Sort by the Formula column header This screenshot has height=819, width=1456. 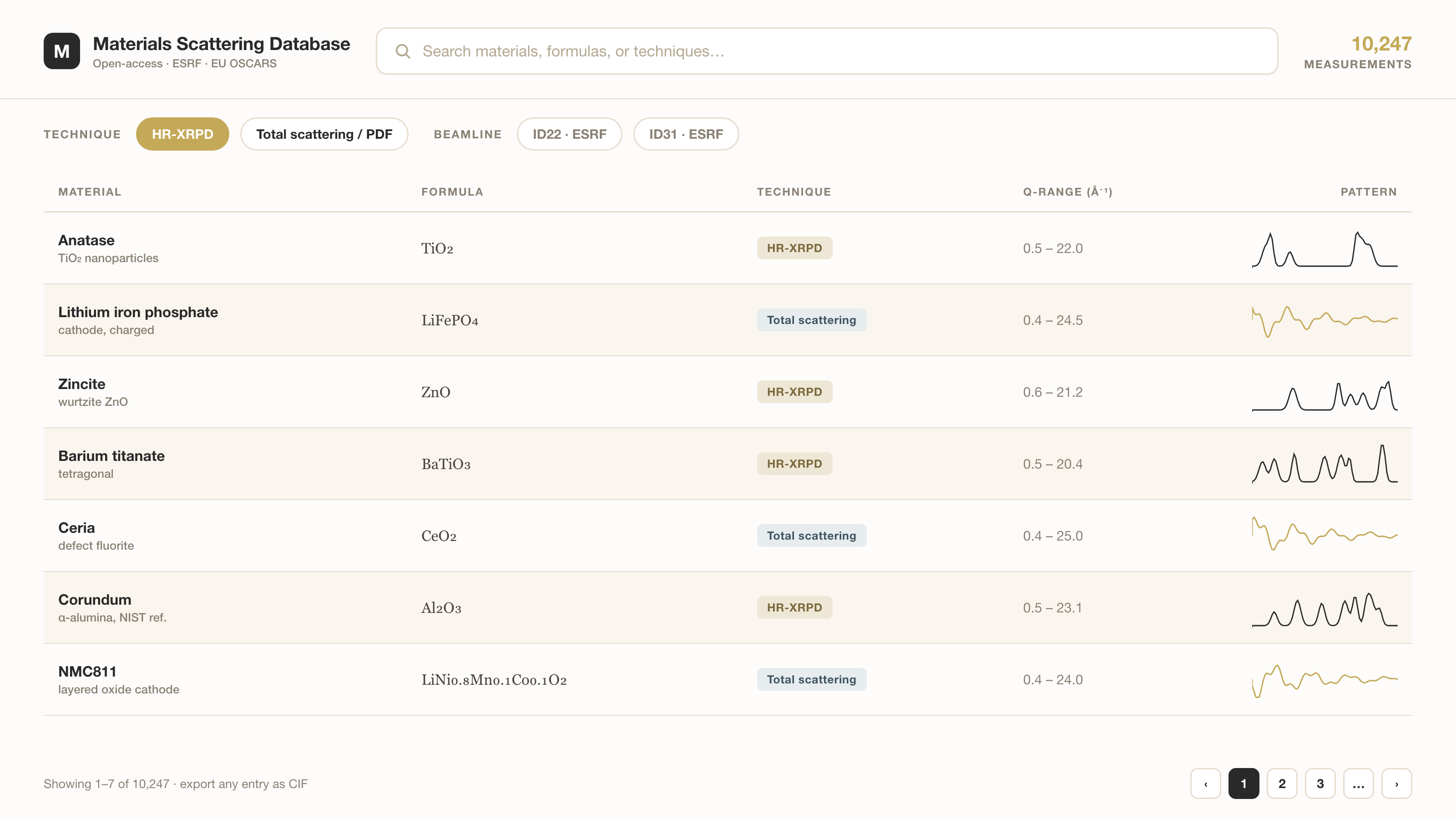(452, 192)
